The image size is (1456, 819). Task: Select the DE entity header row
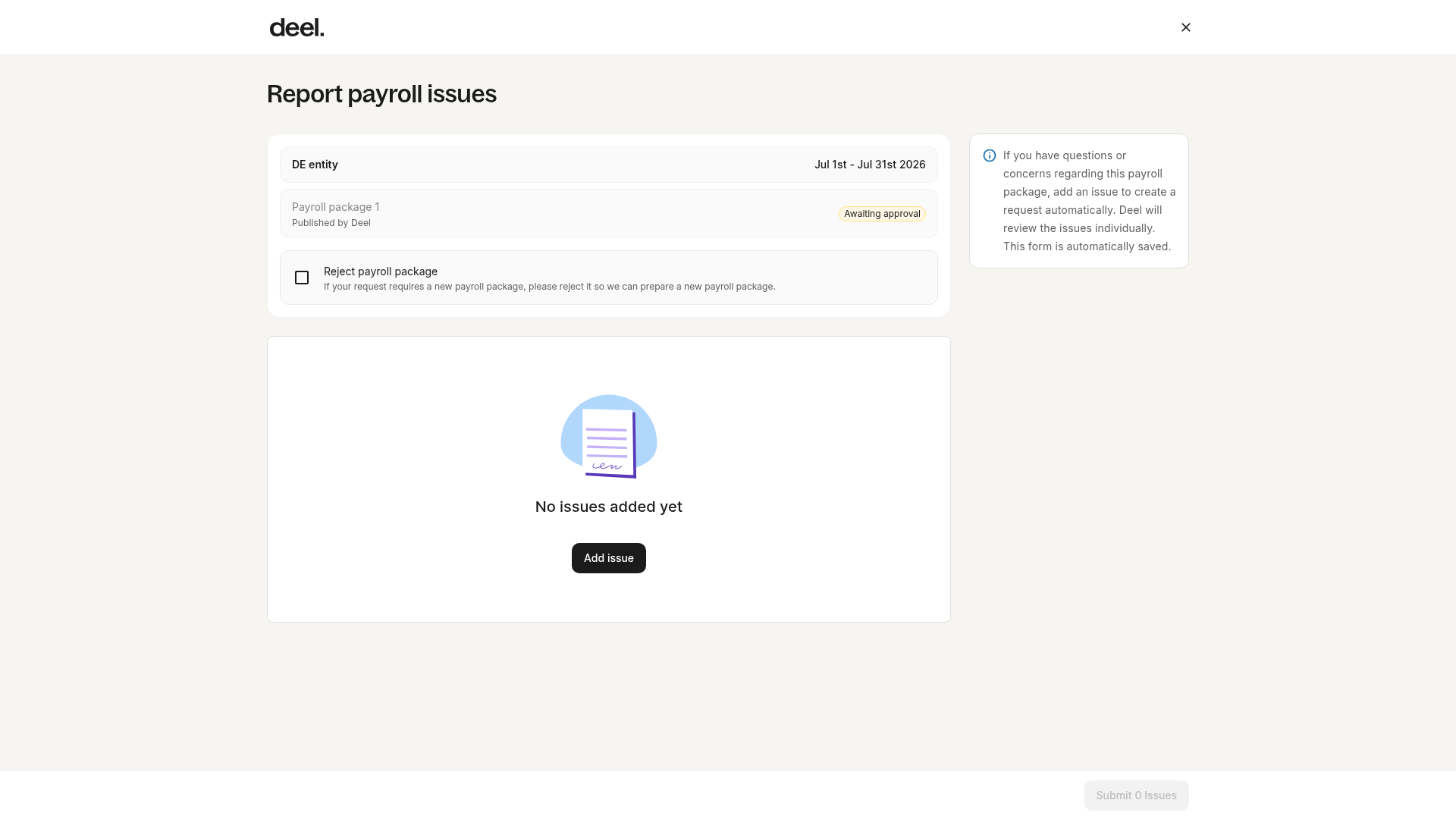pyautogui.click(x=609, y=165)
